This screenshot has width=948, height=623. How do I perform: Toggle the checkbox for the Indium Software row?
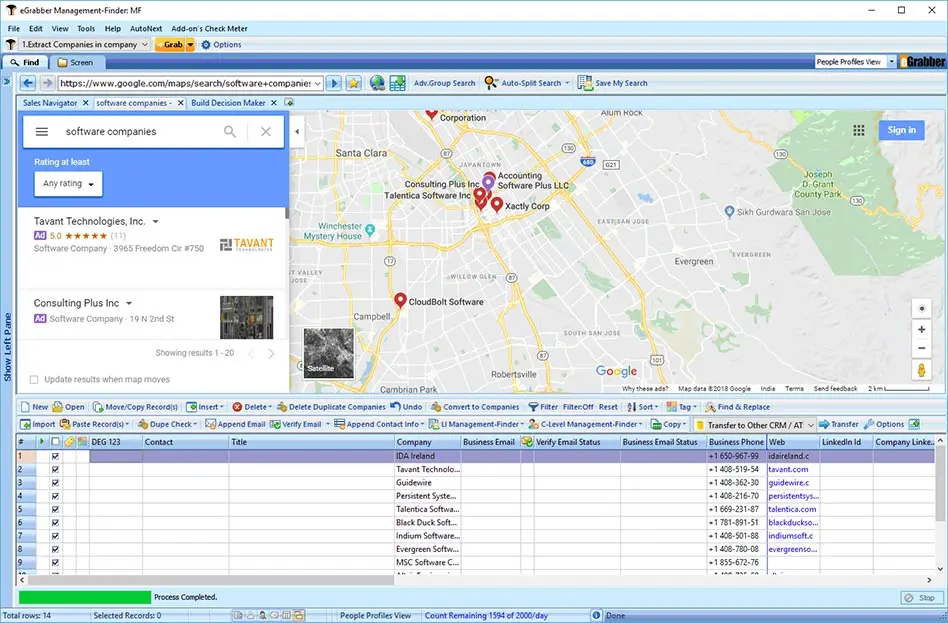55,536
